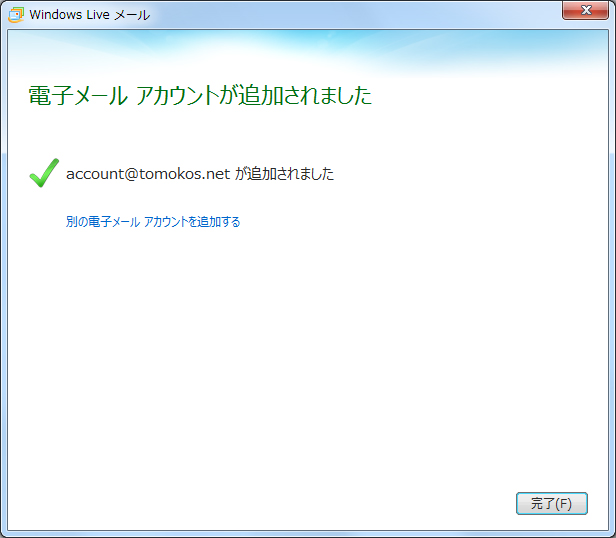Click the 電子メール アカウントが追加されました heading
616x538 pixels.
click(x=200, y=95)
